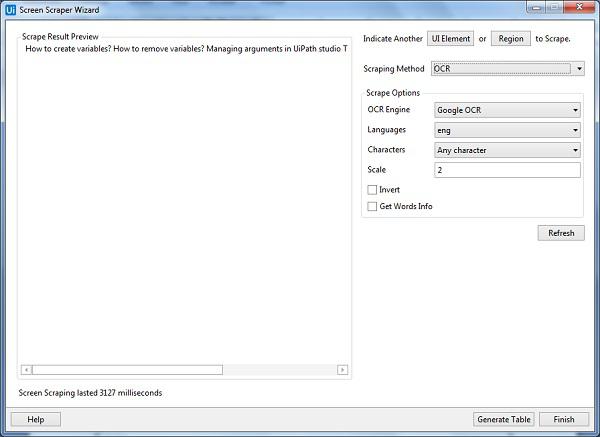This screenshot has height=437, width=600.
Task: Click the horizontal scrollbar thumb in preview
Action: click(127, 370)
